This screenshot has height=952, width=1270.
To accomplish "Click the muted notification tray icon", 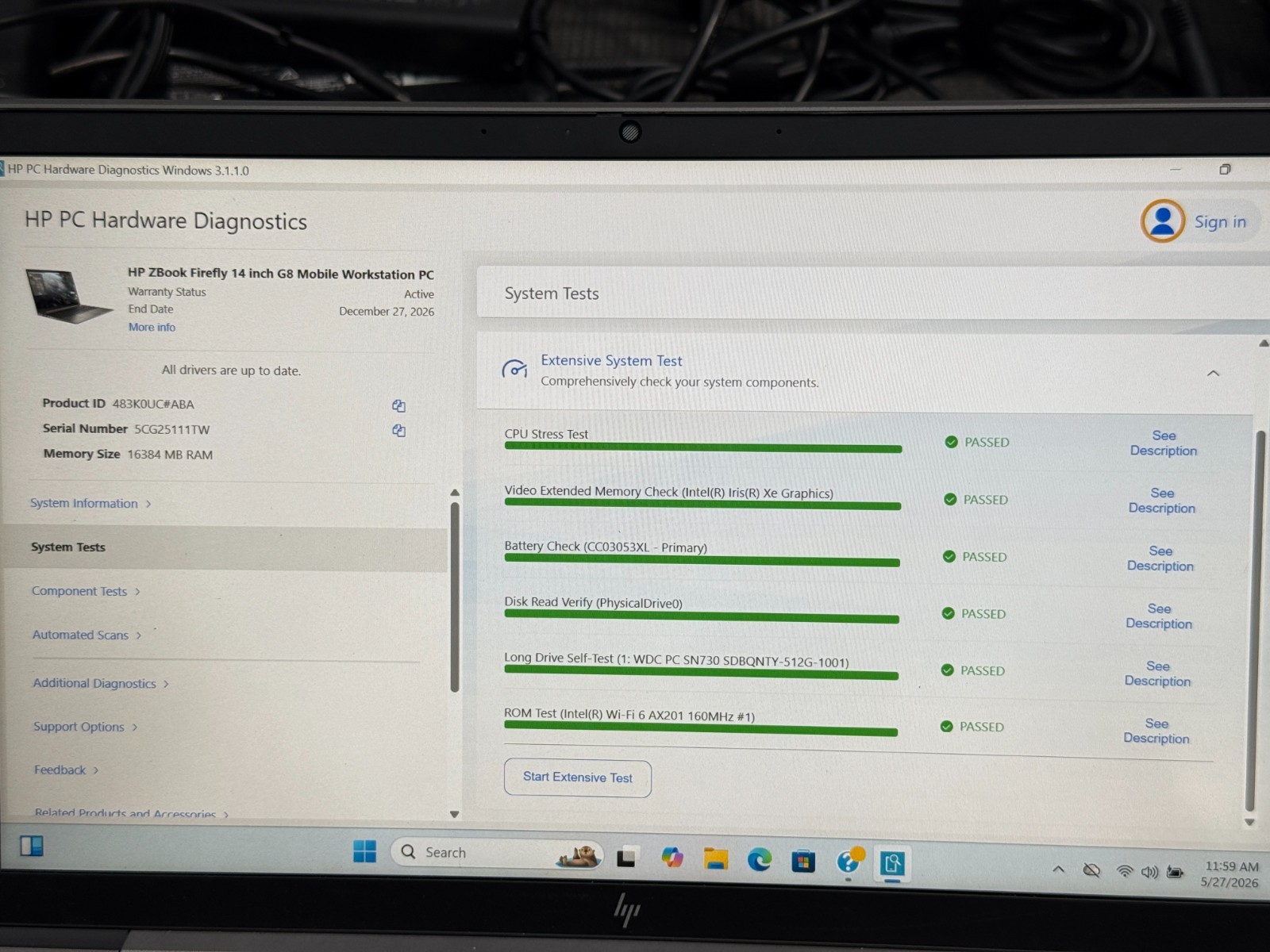I will (x=1092, y=870).
